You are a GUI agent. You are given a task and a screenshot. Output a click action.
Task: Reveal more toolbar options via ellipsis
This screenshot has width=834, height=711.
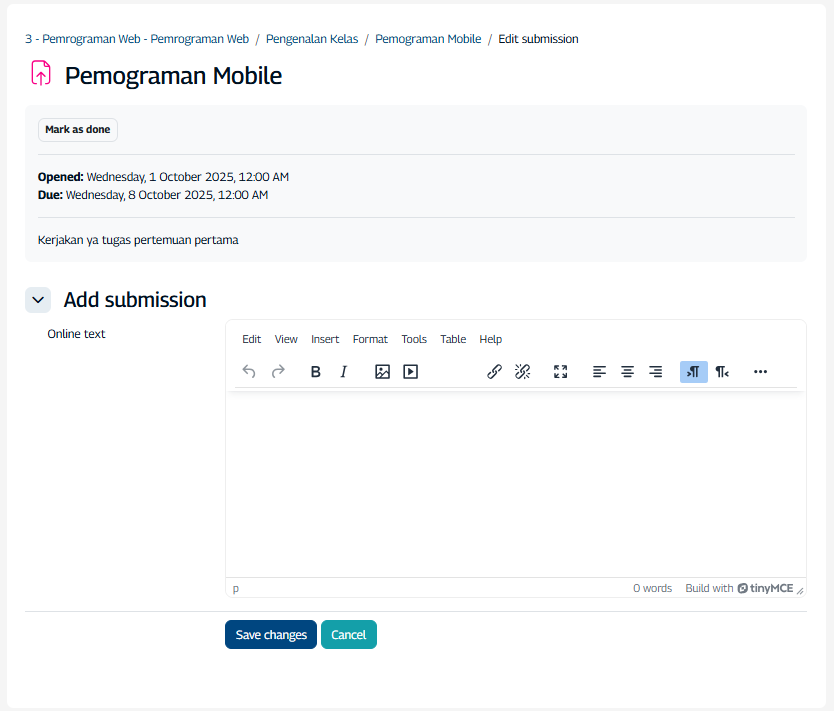tap(760, 372)
